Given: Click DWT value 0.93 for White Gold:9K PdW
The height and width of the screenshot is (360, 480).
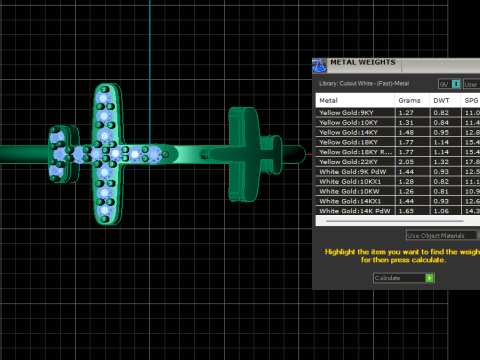Looking at the screenshot, I should [x=441, y=172].
